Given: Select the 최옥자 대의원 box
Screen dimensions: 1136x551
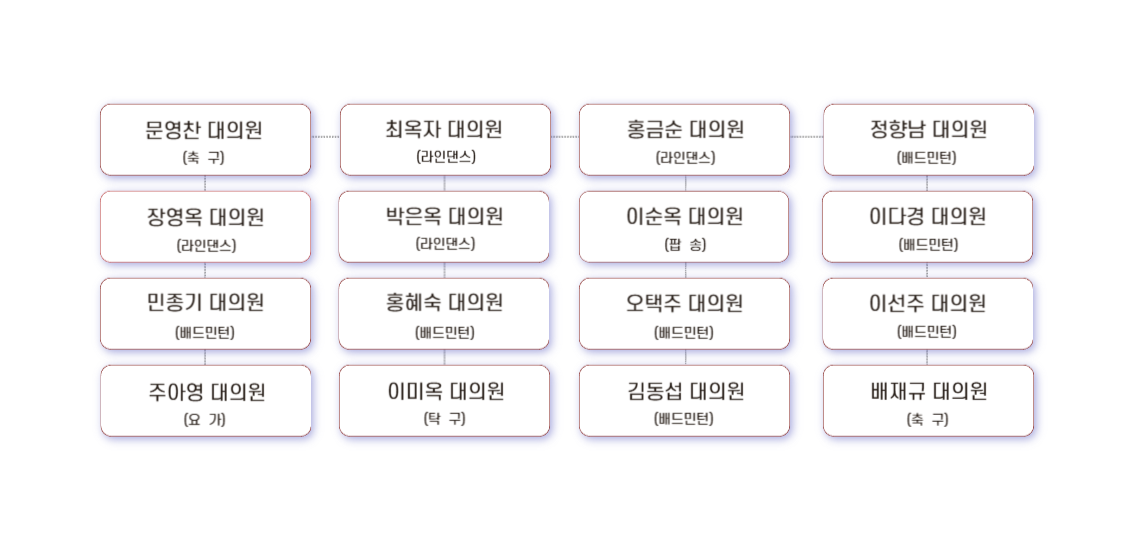Looking at the screenshot, I should (445, 140).
